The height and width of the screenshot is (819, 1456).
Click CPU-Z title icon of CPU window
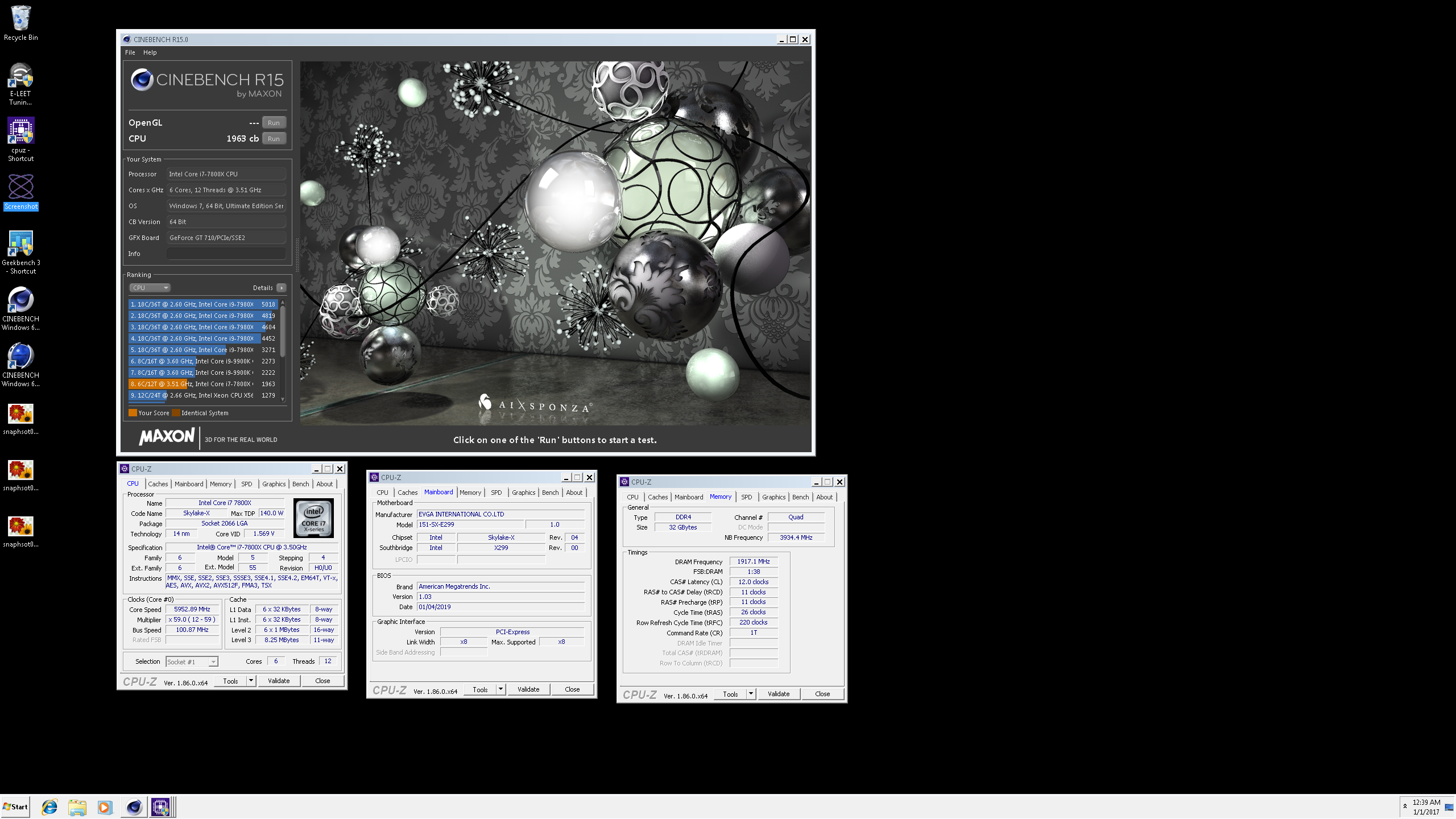tap(125, 469)
